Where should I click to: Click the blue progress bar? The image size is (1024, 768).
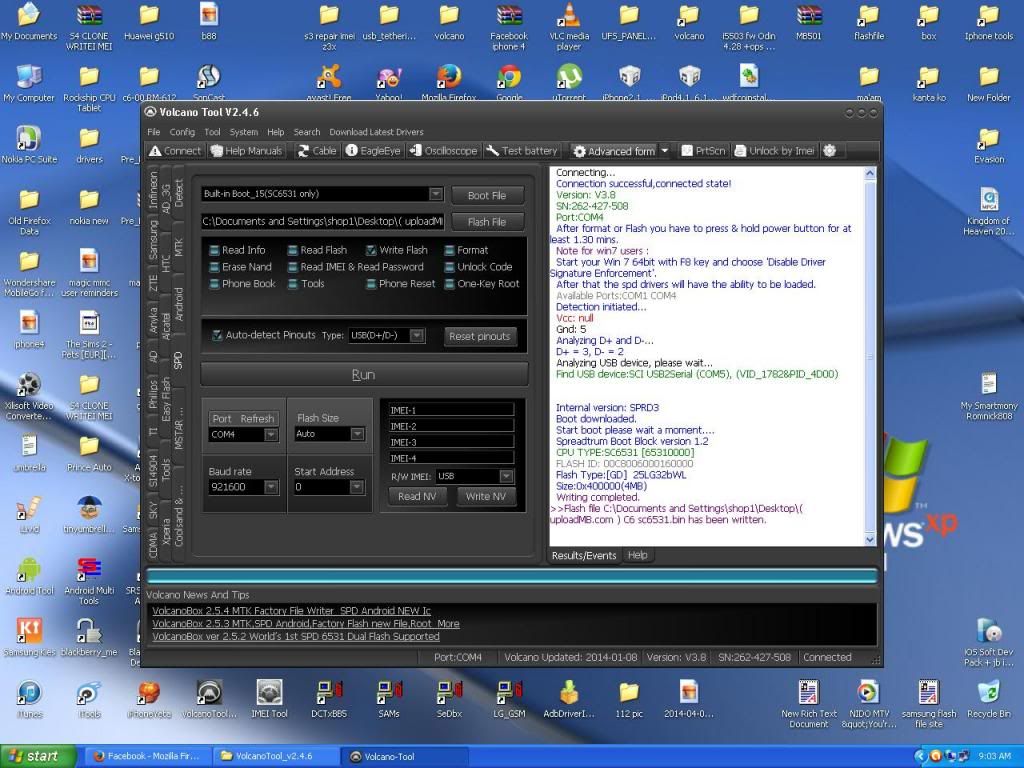511,576
